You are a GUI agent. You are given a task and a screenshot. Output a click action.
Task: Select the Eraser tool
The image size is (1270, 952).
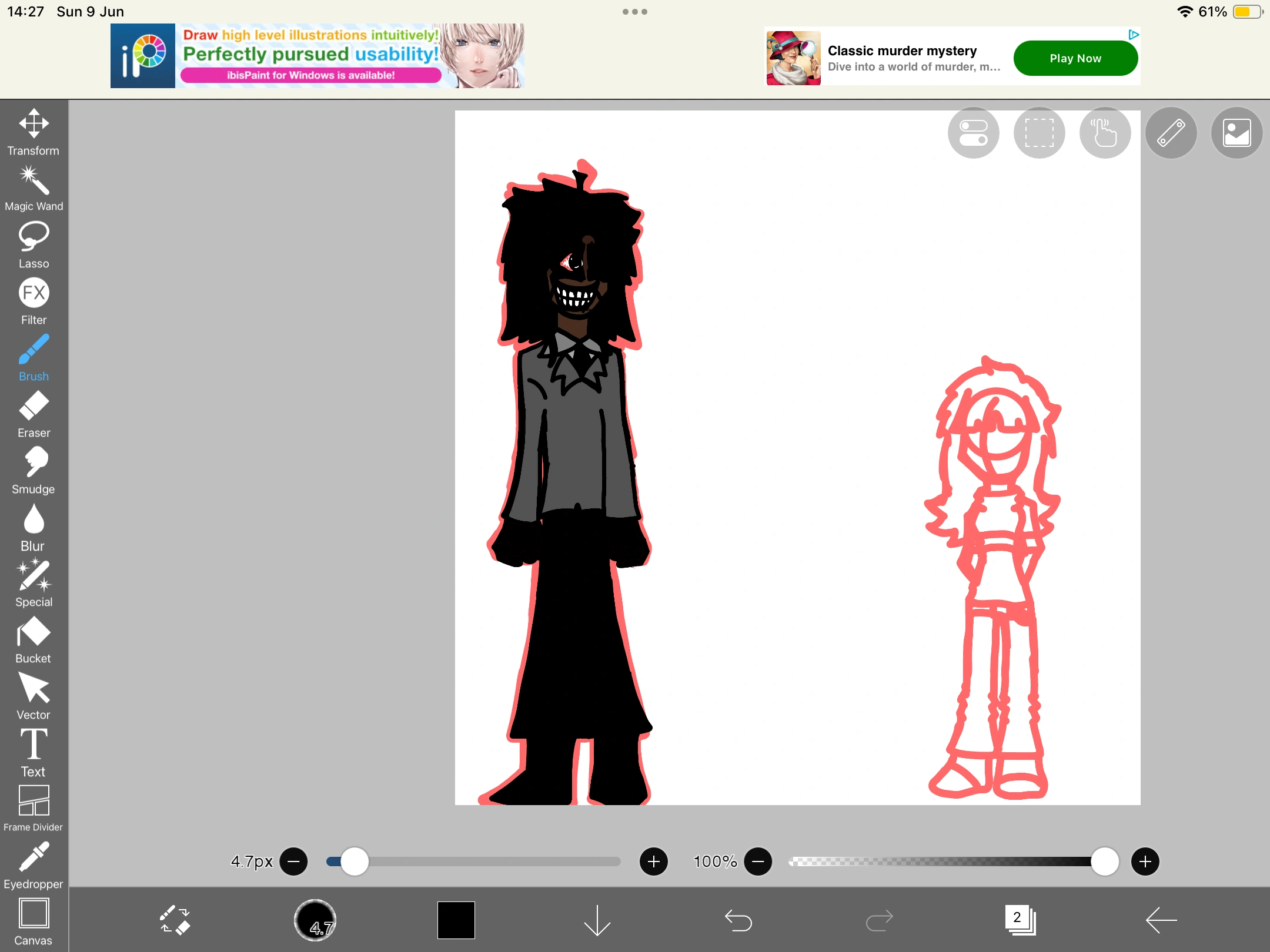click(x=34, y=414)
